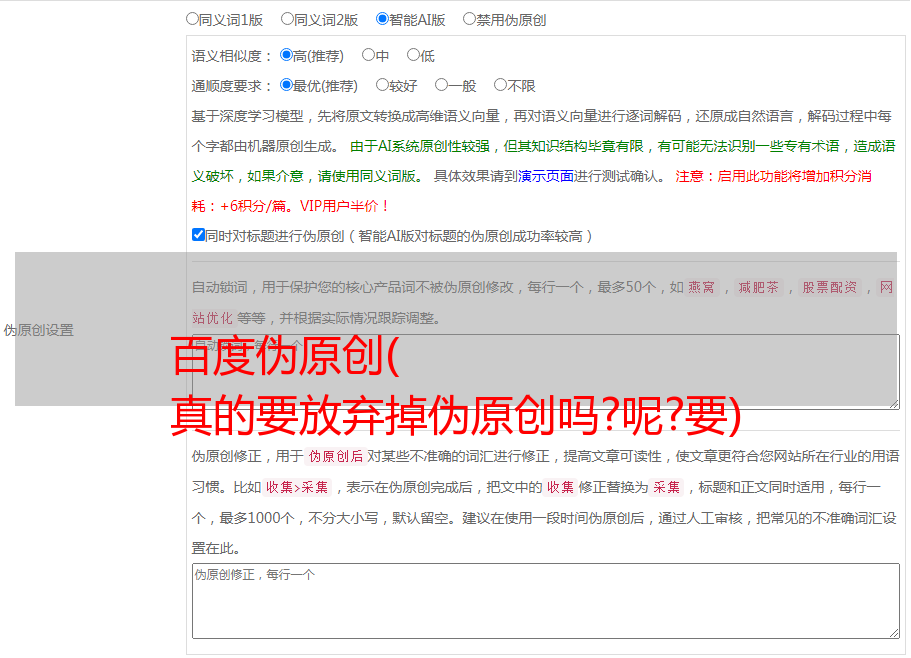Viewport: 911px width, 658px height.
Task: Set 语义相似度 to 中
Action: click(368, 55)
